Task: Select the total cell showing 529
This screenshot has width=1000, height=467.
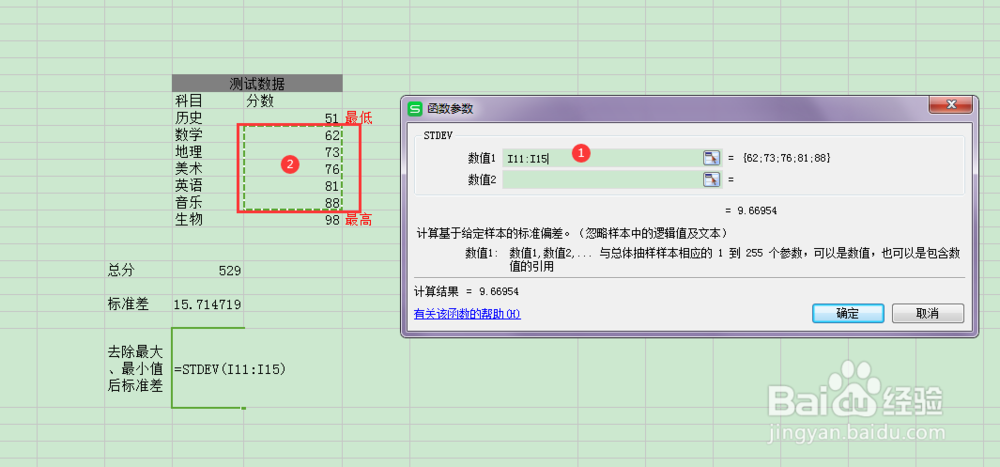Action: click(208, 271)
